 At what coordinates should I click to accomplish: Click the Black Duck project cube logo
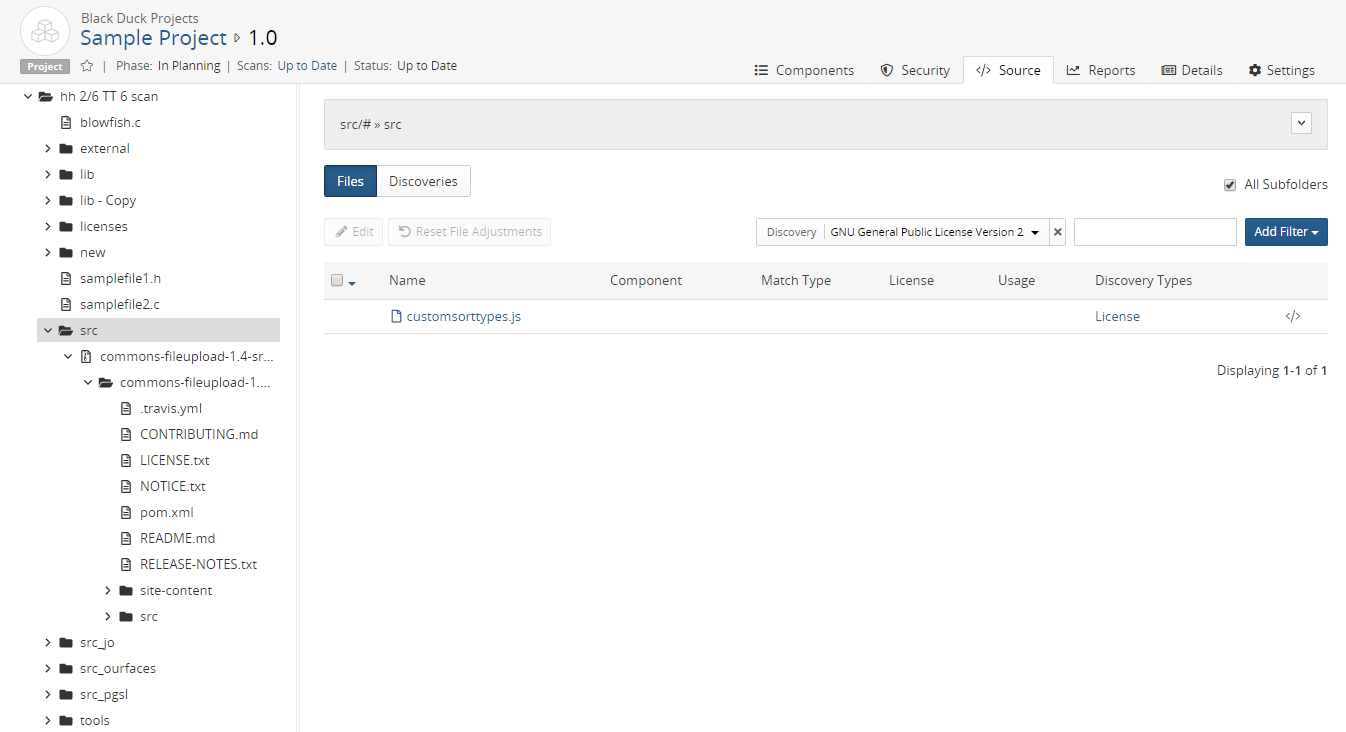click(45, 32)
